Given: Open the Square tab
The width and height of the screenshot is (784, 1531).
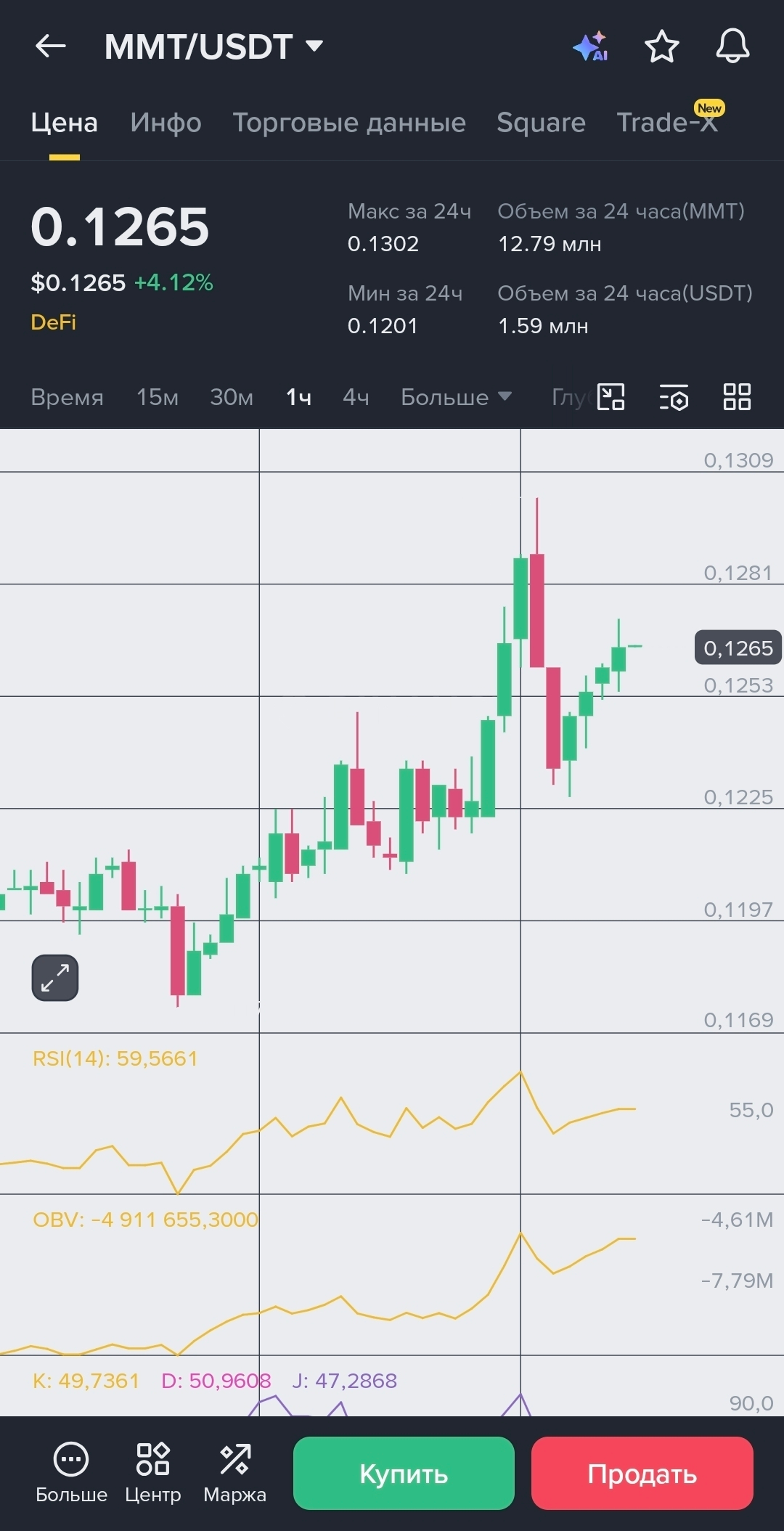Looking at the screenshot, I should click(541, 123).
